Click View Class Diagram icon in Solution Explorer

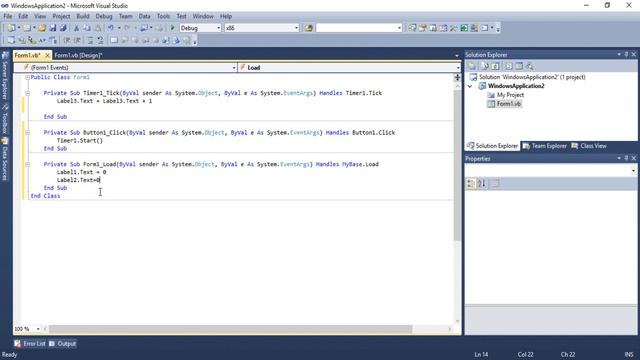[x=530, y=66]
